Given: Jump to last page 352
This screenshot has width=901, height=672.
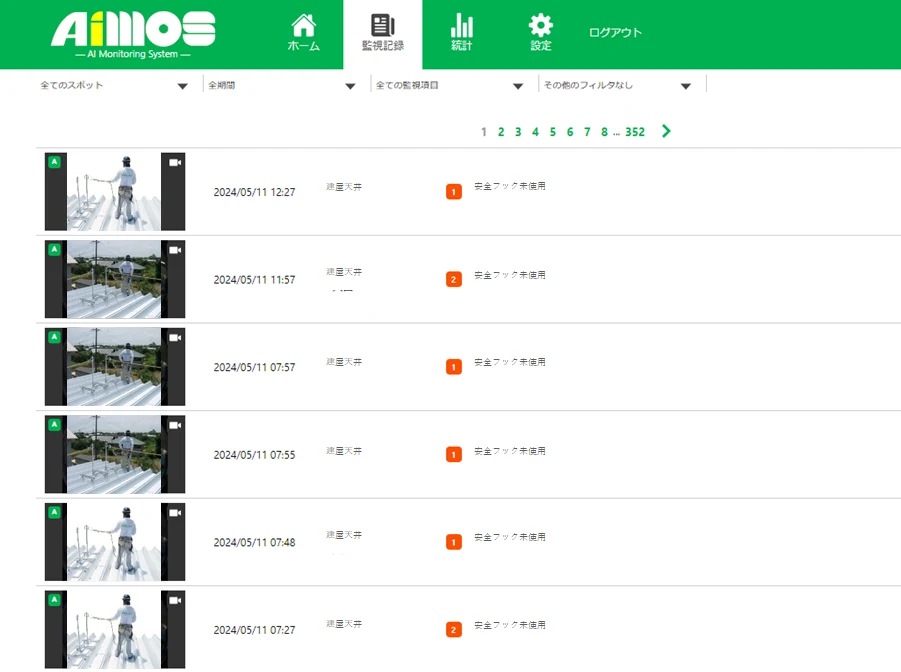Looking at the screenshot, I should 635,132.
